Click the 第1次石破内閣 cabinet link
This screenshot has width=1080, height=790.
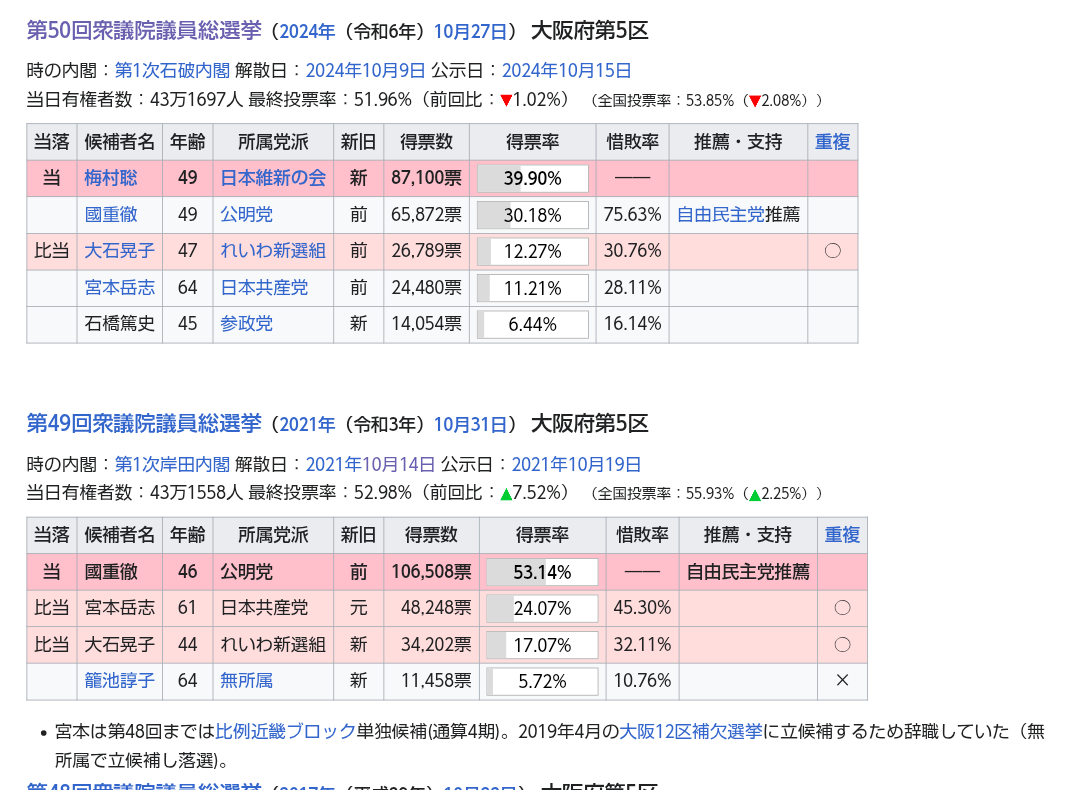coord(172,70)
